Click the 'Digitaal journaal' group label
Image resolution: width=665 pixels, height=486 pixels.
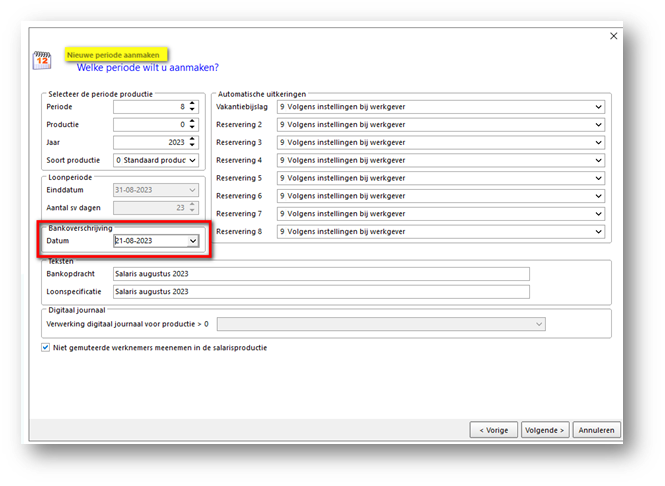pos(77,310)
